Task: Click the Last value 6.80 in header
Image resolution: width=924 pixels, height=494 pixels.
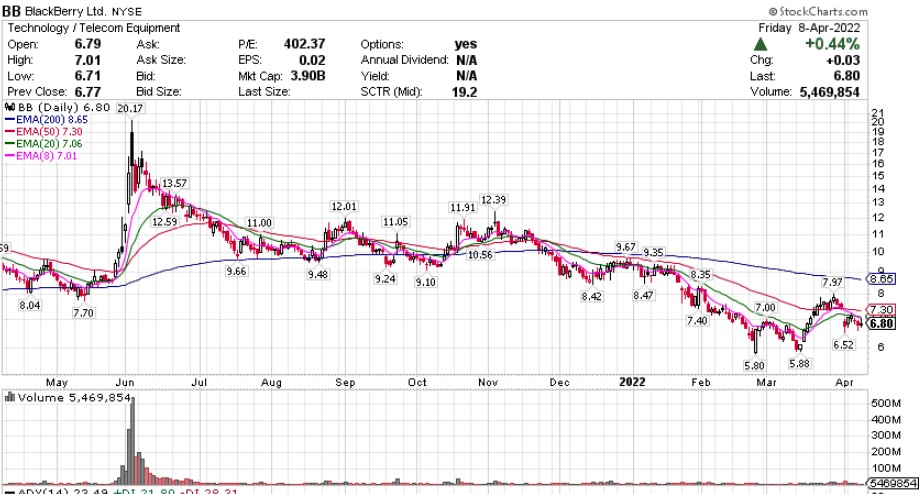Action: pos(847,76)
